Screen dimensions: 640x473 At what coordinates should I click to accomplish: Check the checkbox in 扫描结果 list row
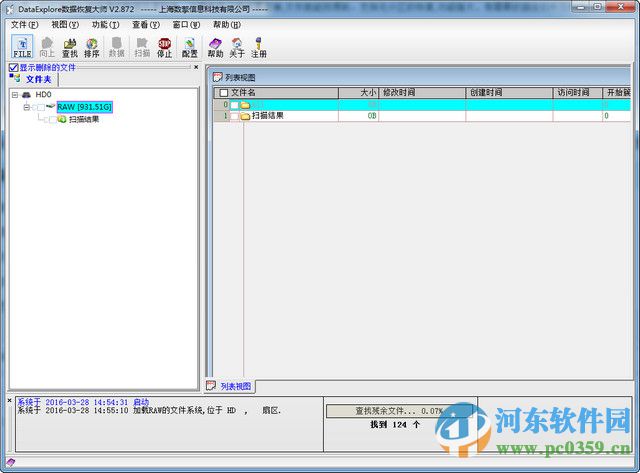tap(234, 116)
